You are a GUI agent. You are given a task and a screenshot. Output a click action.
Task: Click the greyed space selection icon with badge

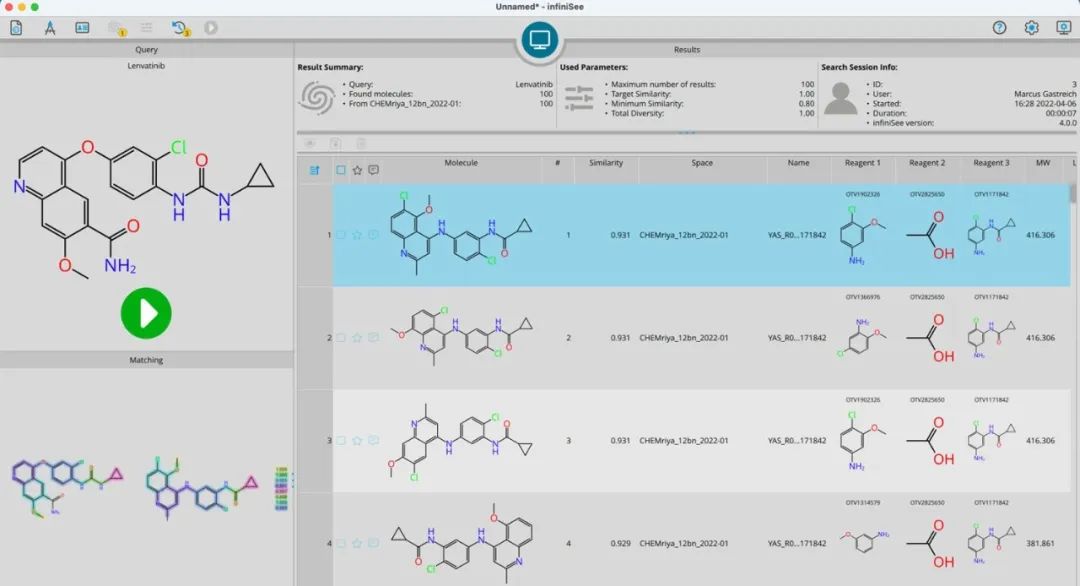[116, 28]
